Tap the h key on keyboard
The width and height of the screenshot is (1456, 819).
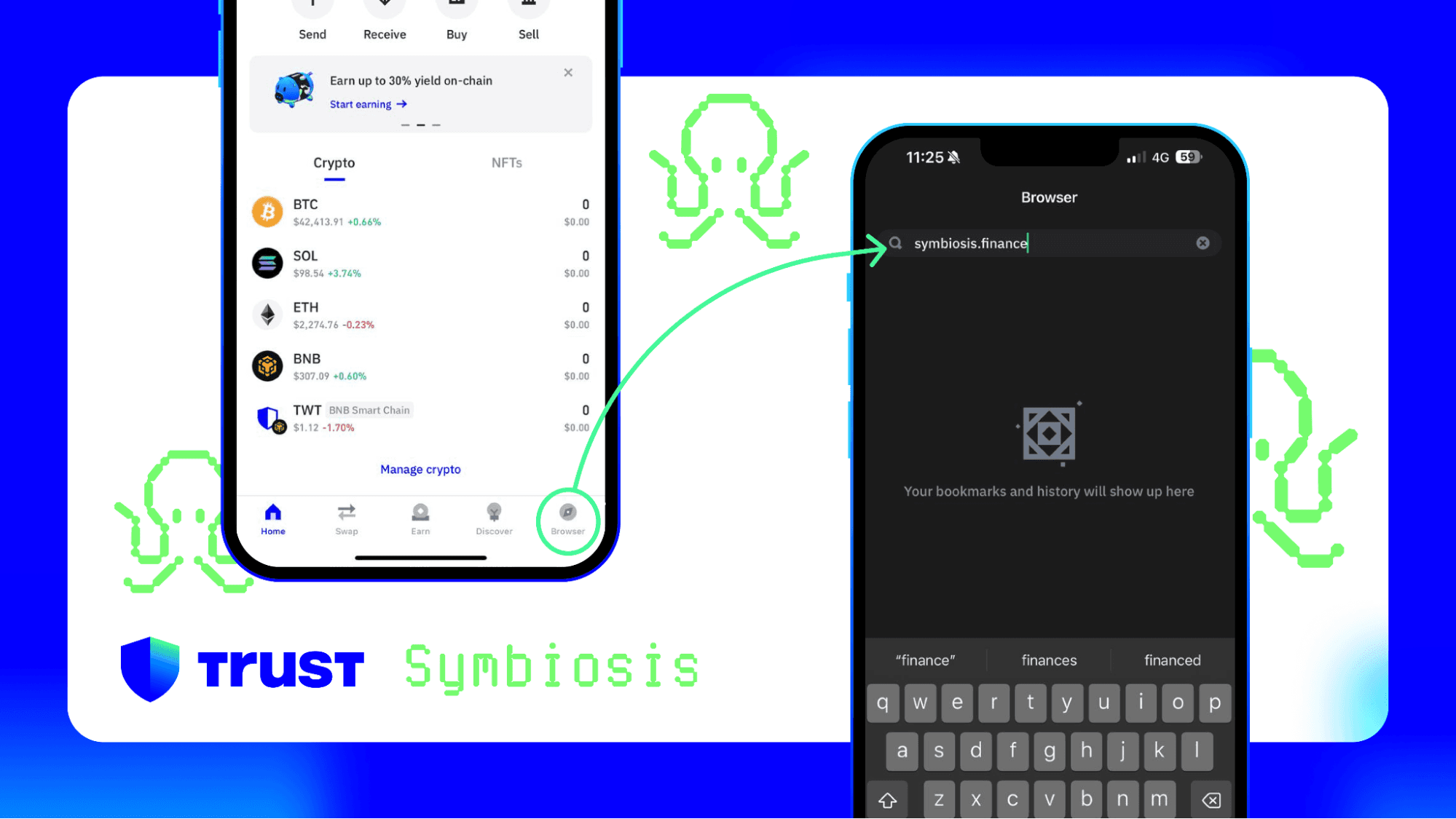1086,751
